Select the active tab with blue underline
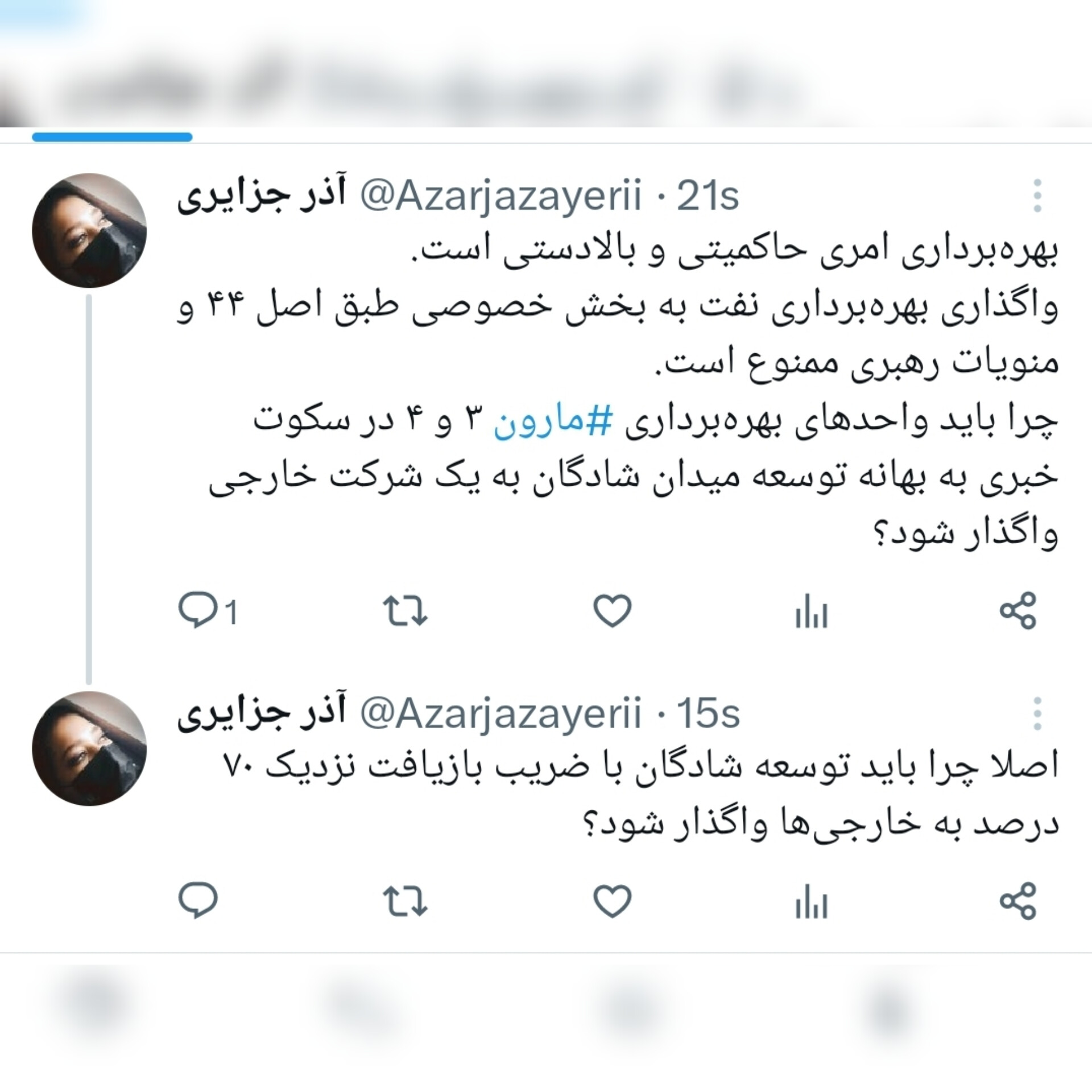The image size is (1092, 1092). coord(112,136)
